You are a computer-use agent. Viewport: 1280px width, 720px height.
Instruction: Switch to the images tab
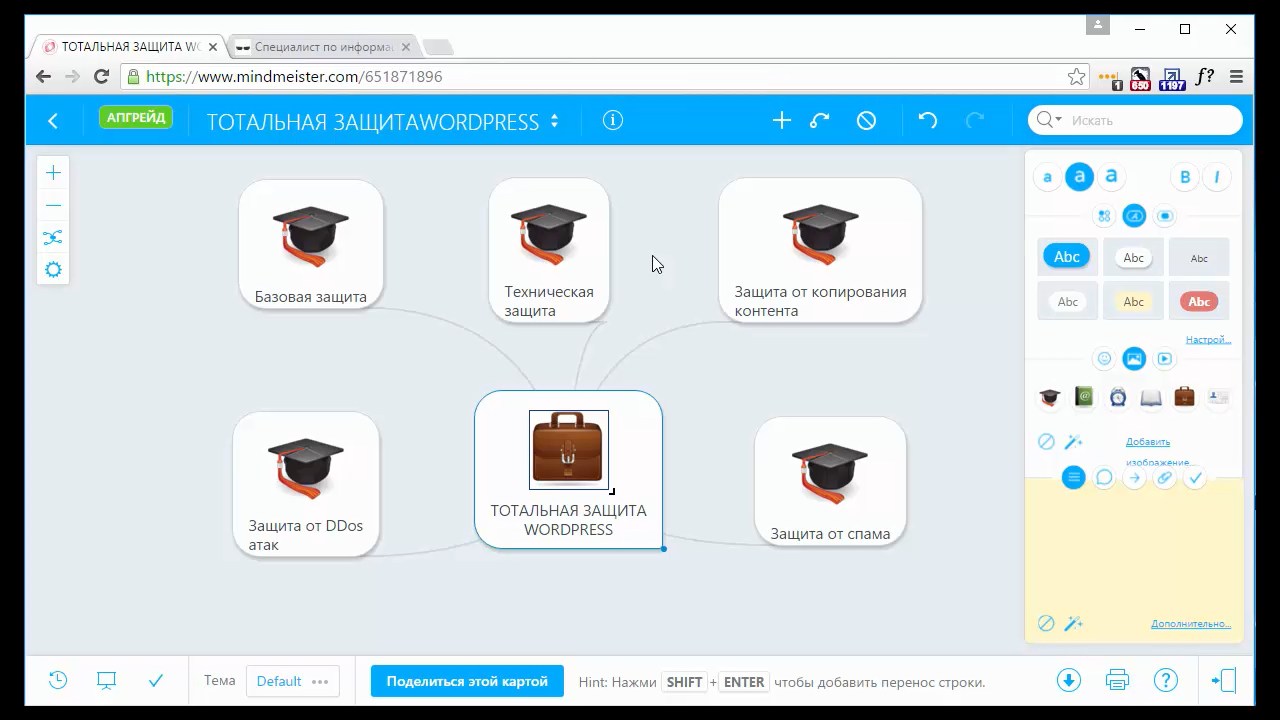[x=1134, y=358]
